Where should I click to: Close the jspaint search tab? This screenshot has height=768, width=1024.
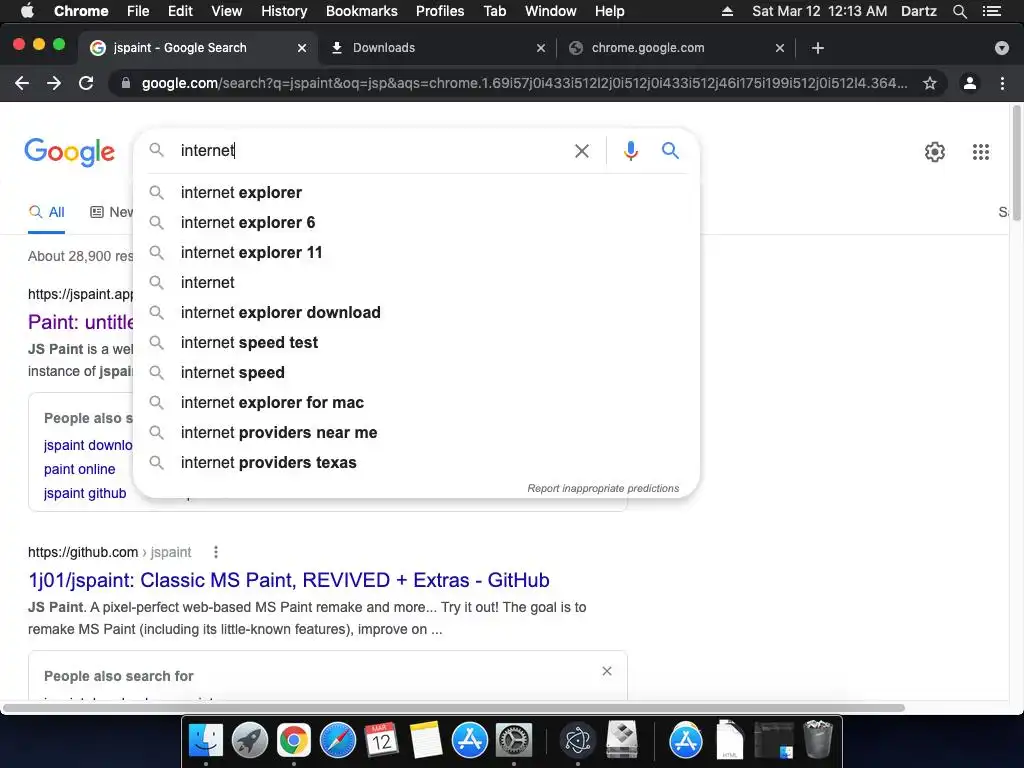[x=302, y=48]
